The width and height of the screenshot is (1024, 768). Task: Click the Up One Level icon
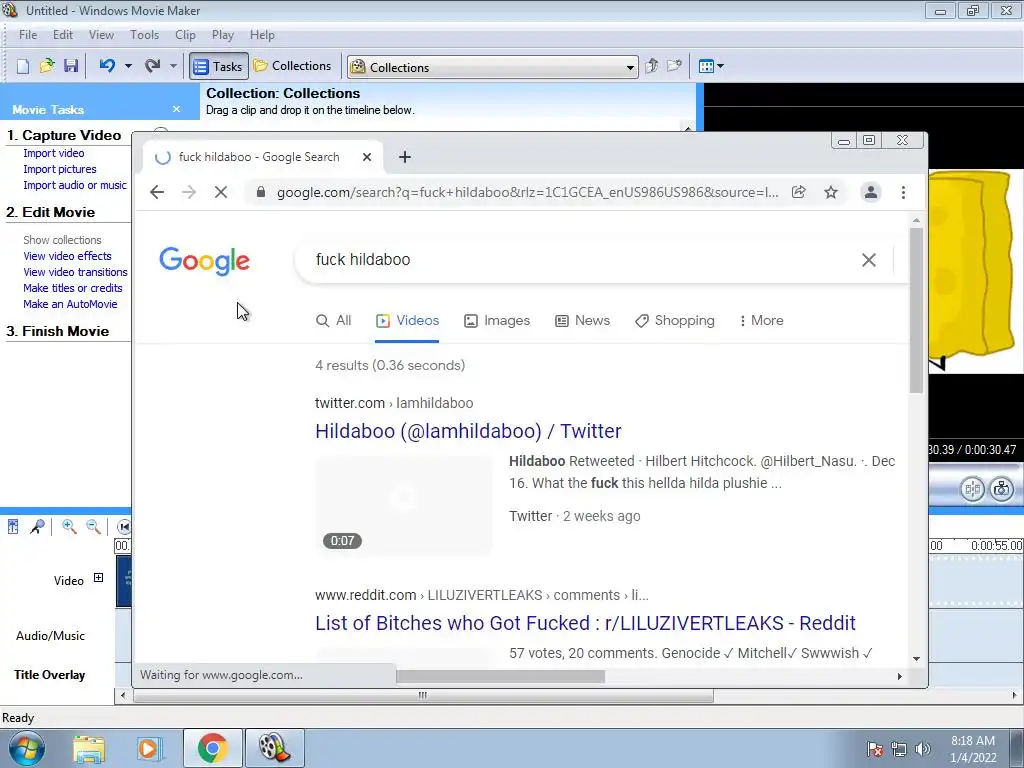pyautogui.click(x=651, y=66)
